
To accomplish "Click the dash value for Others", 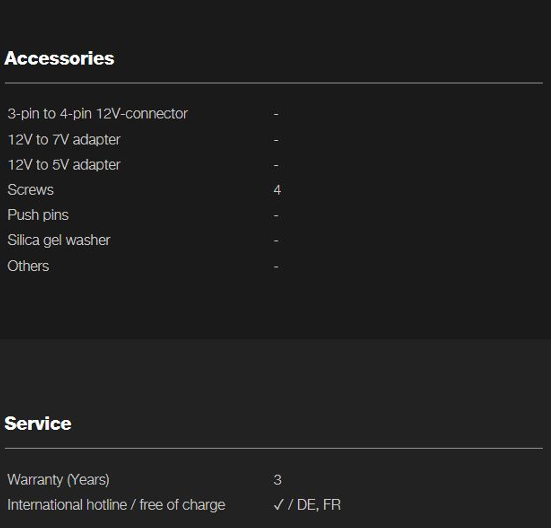I will [x=276, y=267].
